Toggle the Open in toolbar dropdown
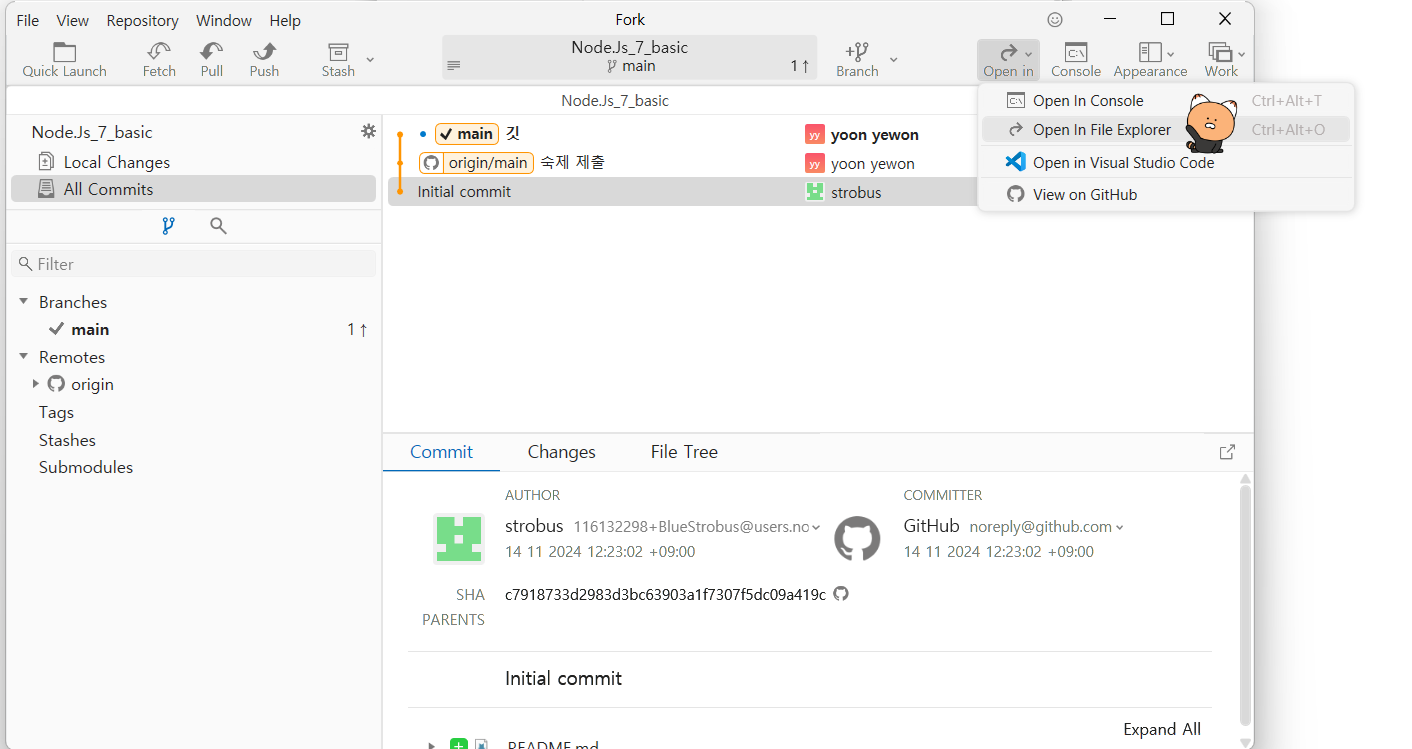 coord(1008,59)
